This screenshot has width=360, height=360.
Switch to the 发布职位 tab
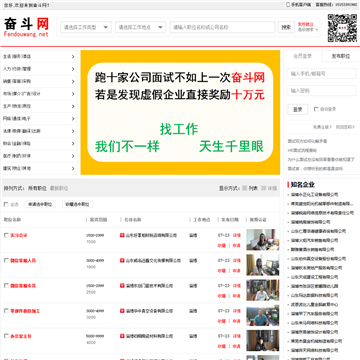[x=341, y=56]
